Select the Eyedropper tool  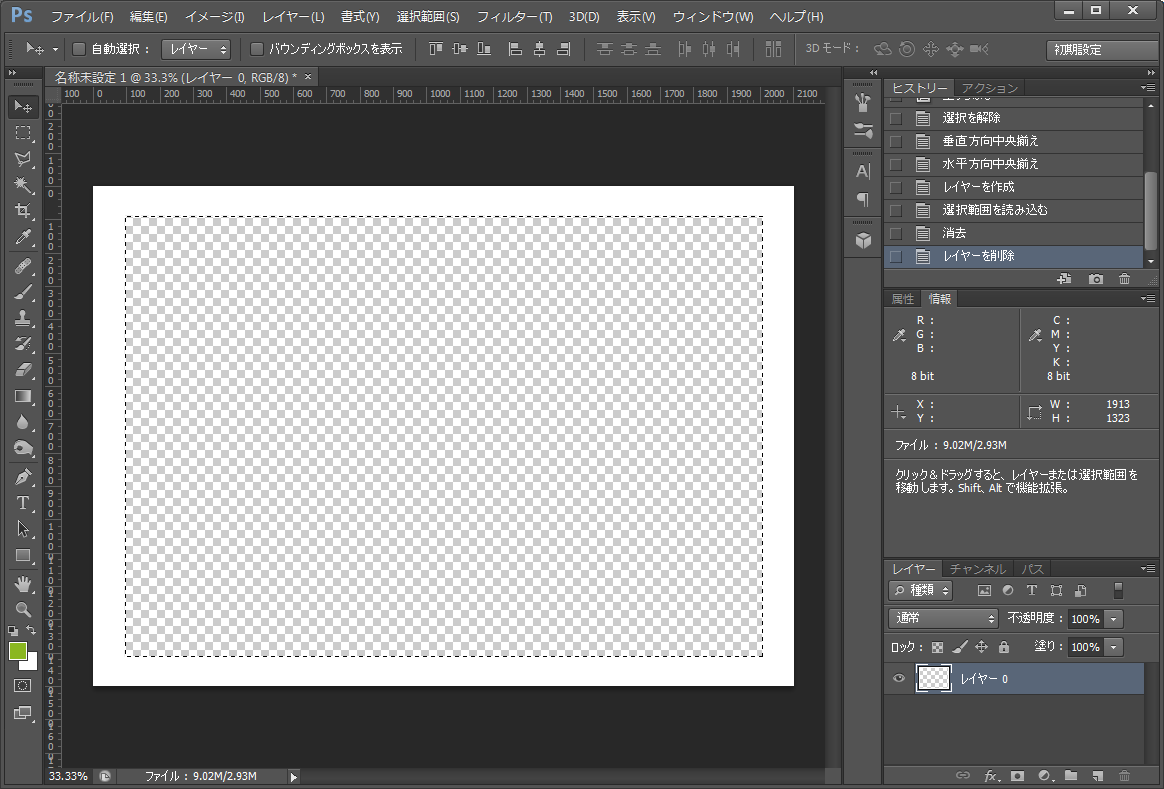point(23,238)
